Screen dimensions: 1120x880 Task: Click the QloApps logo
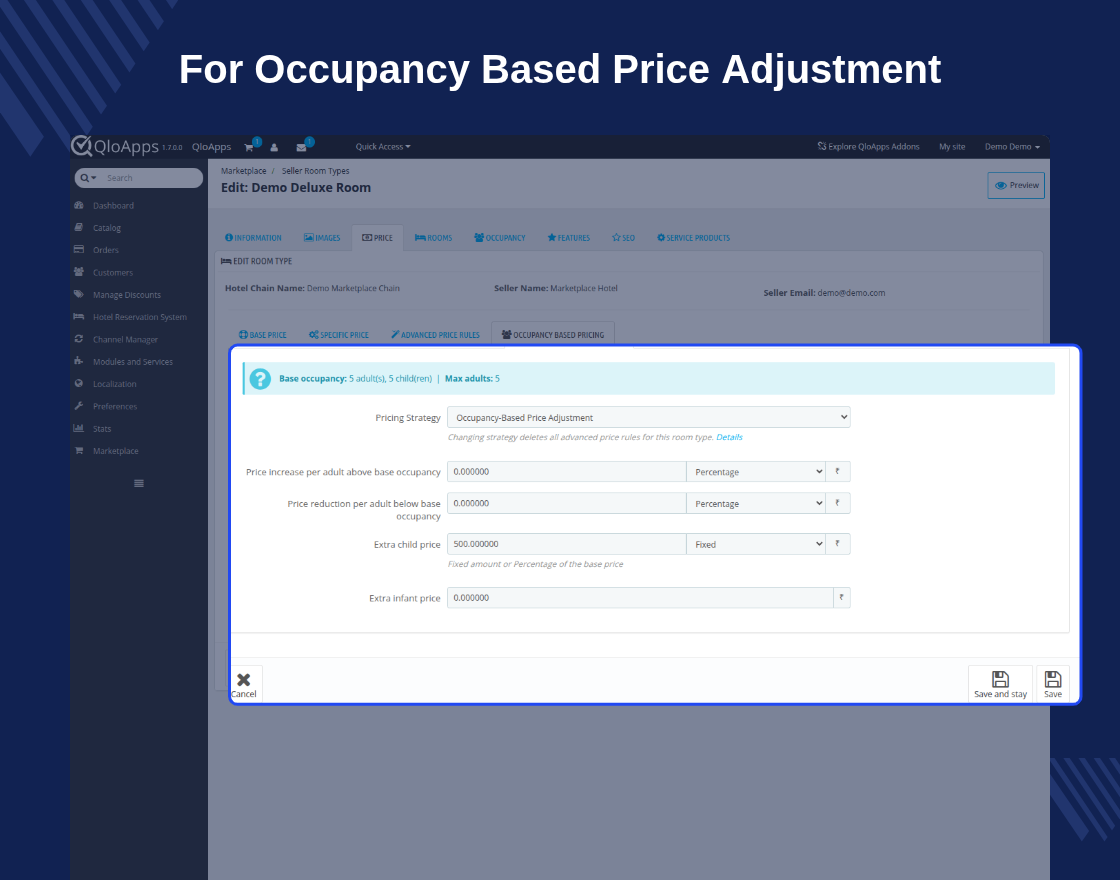pyautogui.click(x=115, y=146)
